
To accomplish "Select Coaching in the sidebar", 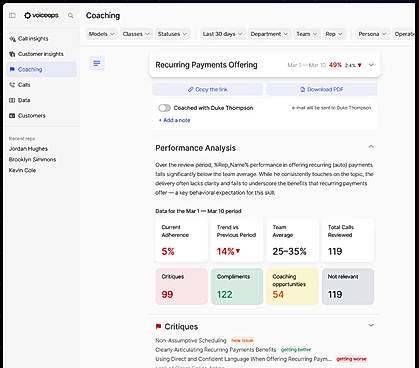I will [42, 69].
